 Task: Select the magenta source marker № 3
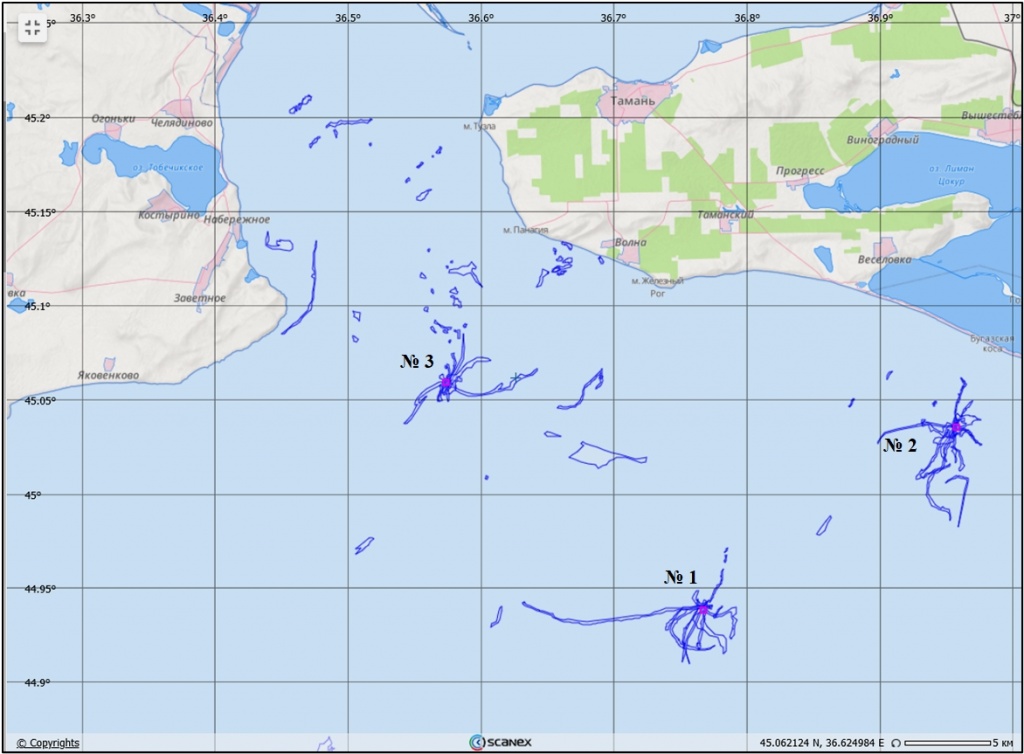[446, 383]
